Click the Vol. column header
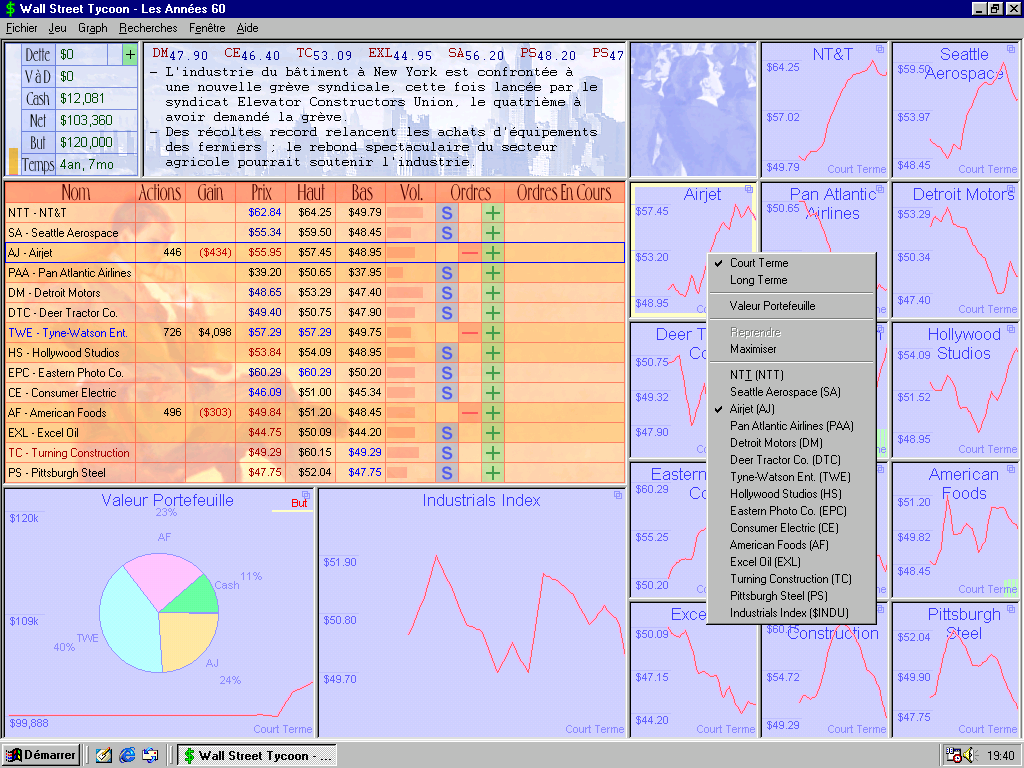This screenshot has width=1024, height=768. point(411,193)
